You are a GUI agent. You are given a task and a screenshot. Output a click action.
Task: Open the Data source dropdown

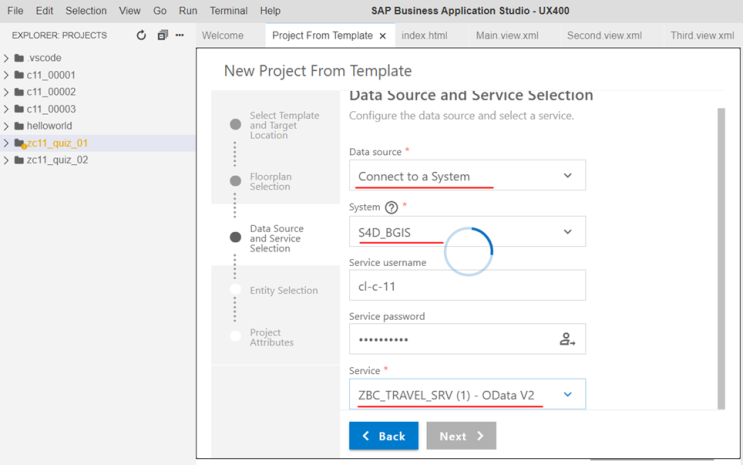467,175
